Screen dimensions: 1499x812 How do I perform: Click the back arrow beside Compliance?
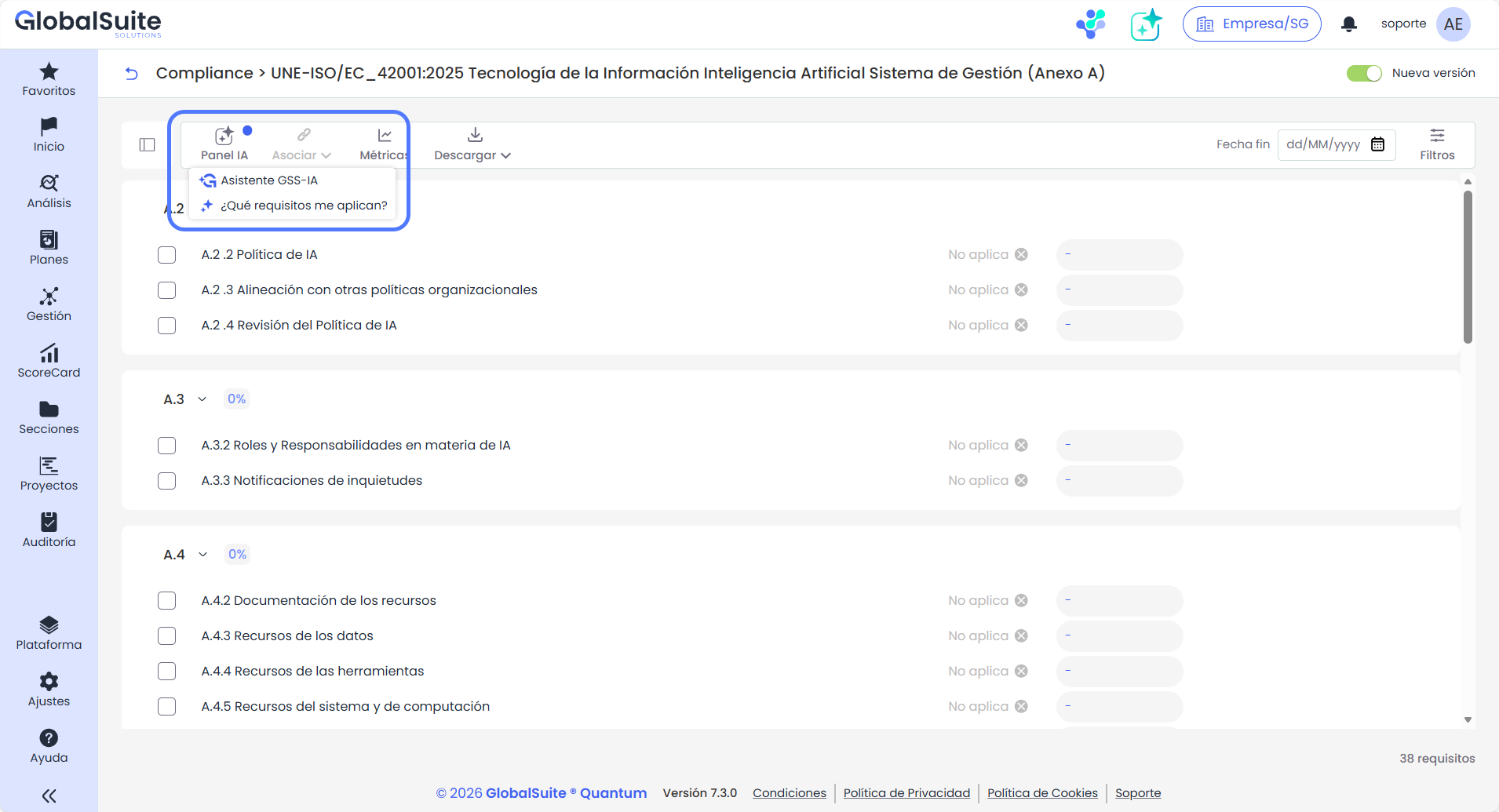tap(132, 74)
